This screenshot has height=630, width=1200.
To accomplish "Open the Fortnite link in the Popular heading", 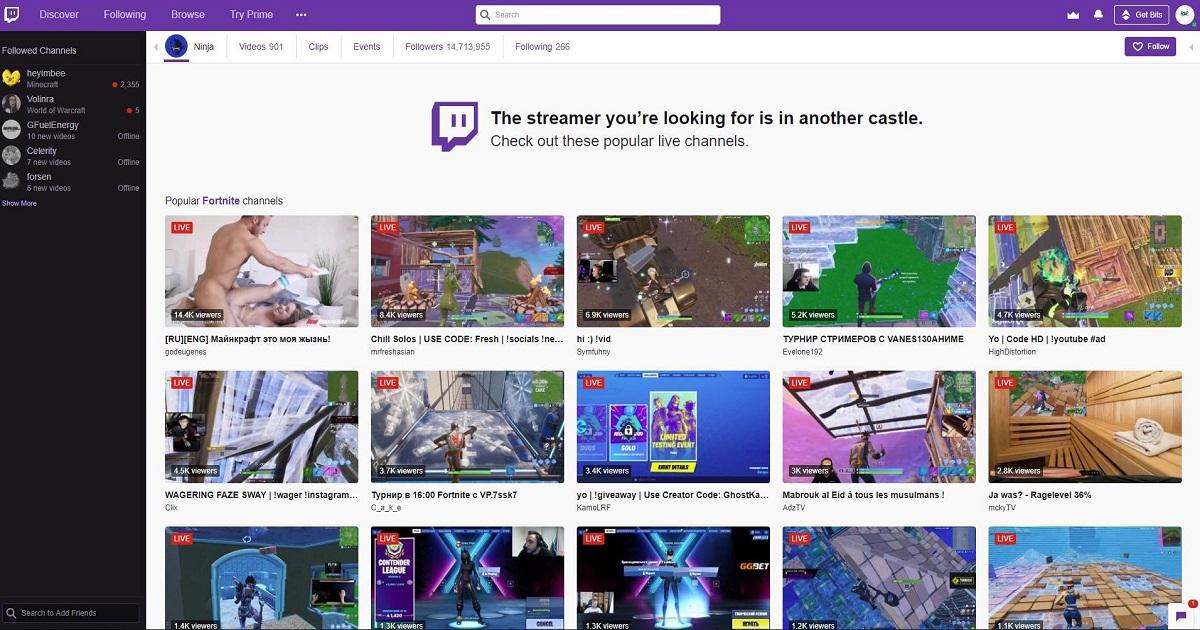I will click(x=221, y=201).
